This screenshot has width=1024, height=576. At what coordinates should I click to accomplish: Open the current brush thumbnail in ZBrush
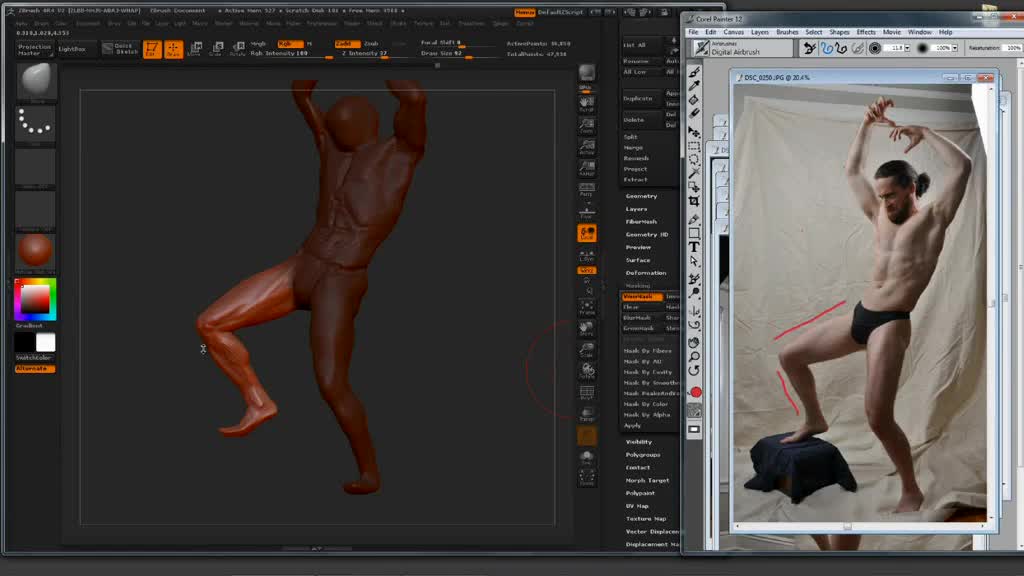tap(36, 82)
